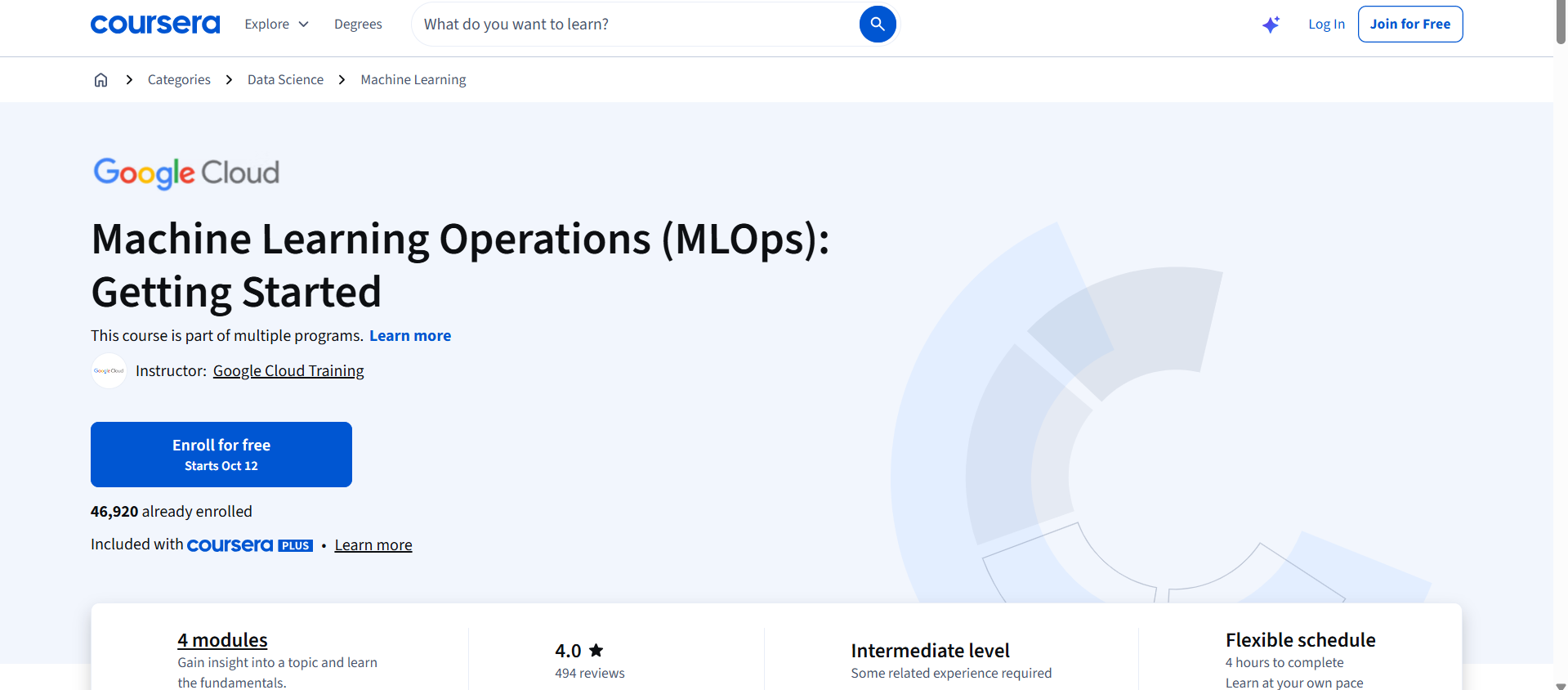
Task: Go to the home breadcrumb icon
Action: point(101,79)
